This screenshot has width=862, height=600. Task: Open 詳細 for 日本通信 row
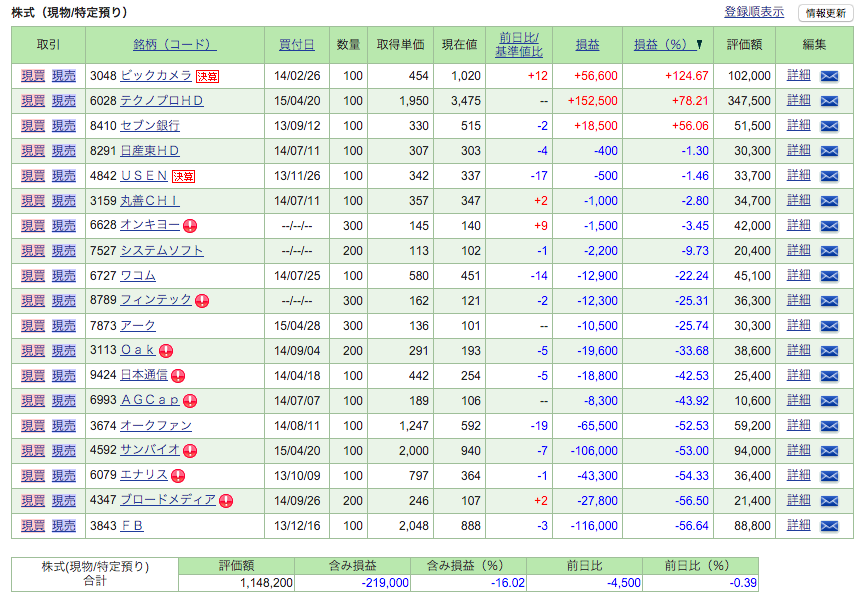(x=799, y=376)
